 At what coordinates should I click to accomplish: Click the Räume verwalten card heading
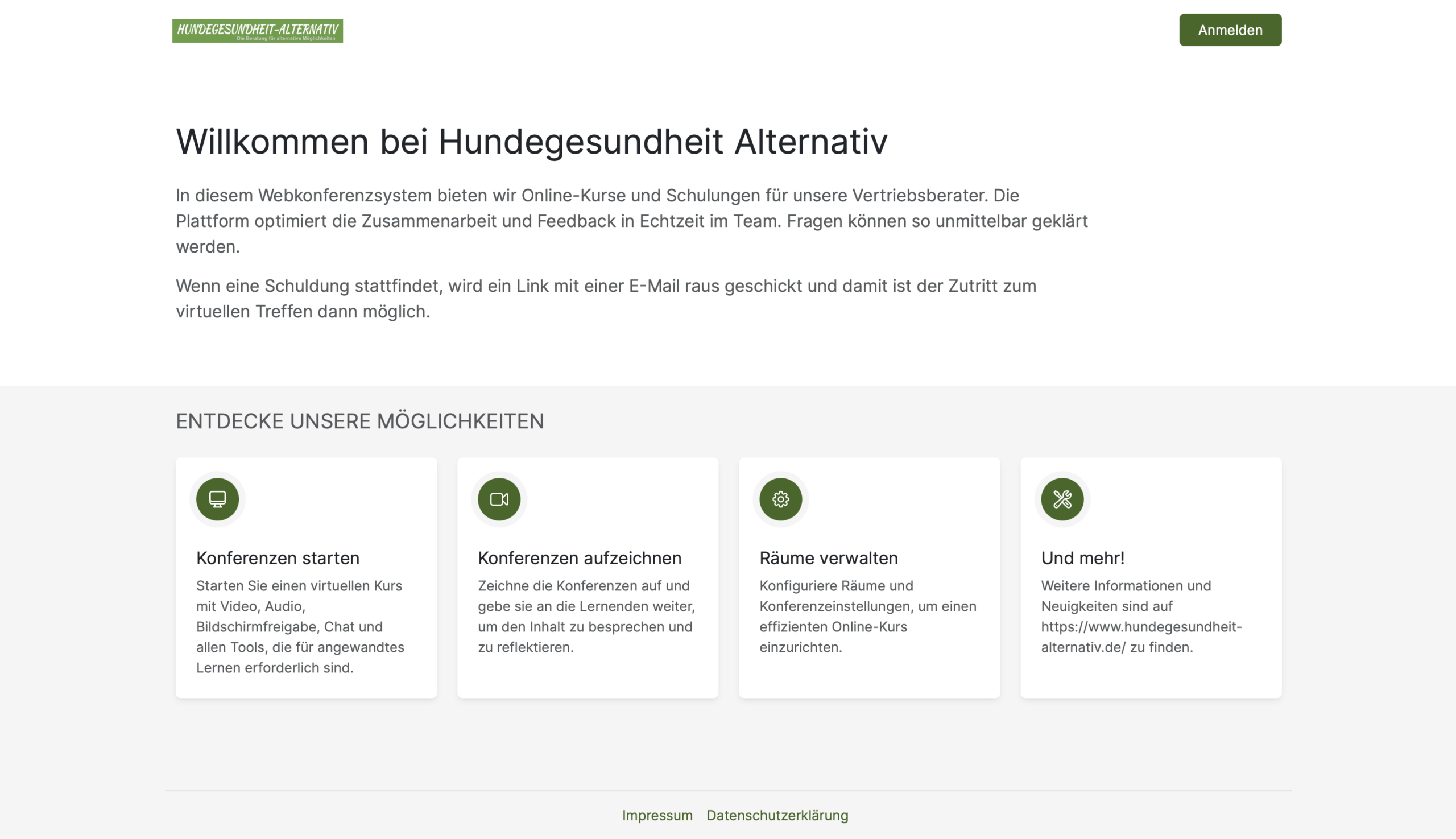[x=828, y=558]
